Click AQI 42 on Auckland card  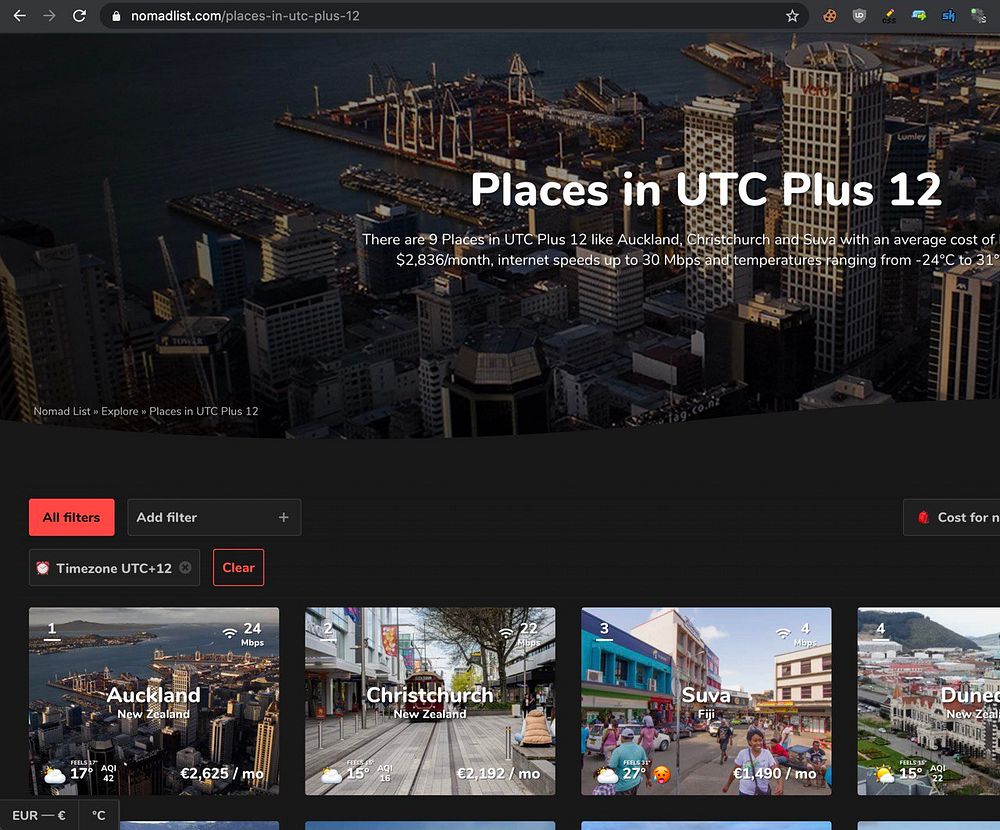(108, 773)
